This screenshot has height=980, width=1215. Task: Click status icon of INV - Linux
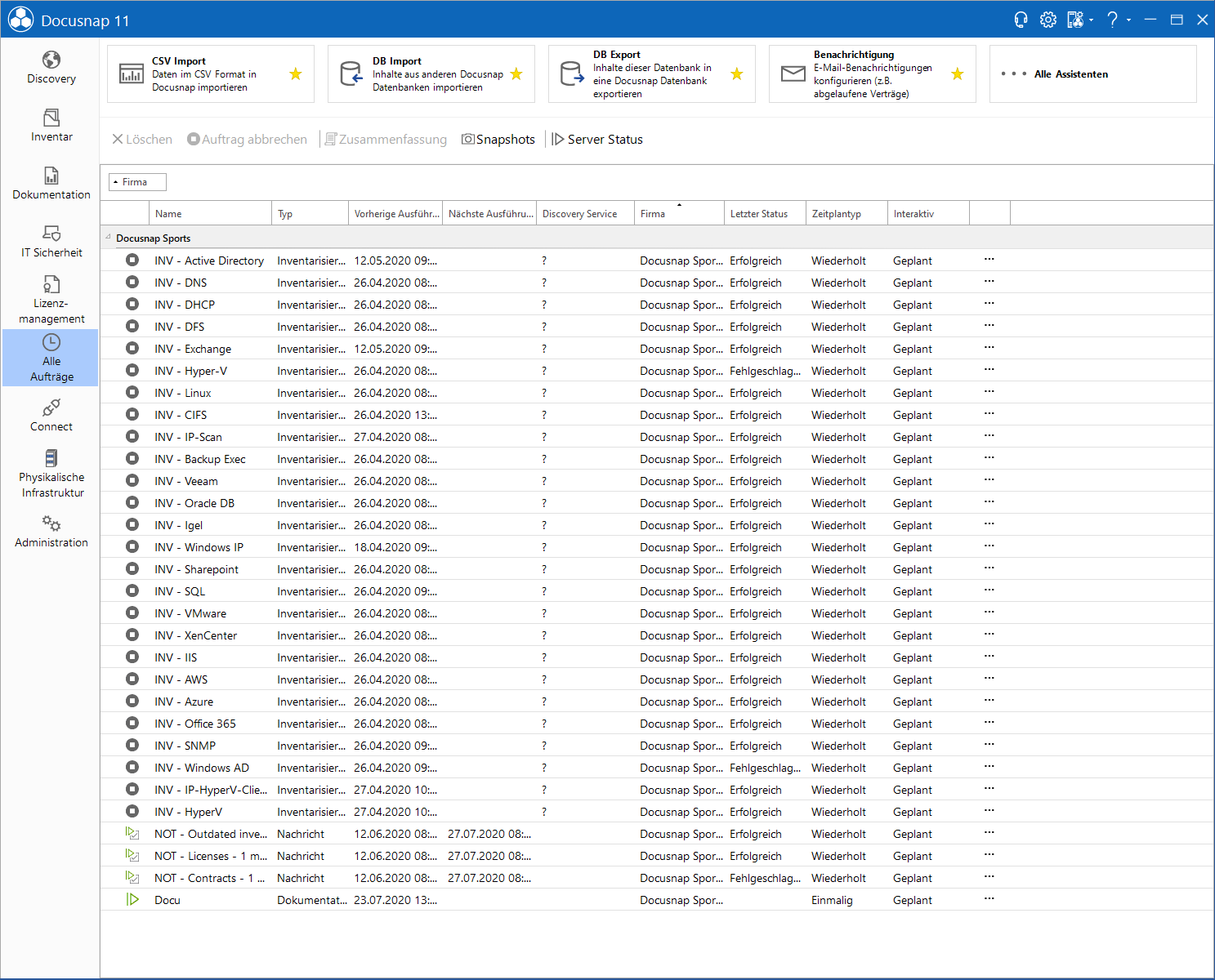click(132, 392)
